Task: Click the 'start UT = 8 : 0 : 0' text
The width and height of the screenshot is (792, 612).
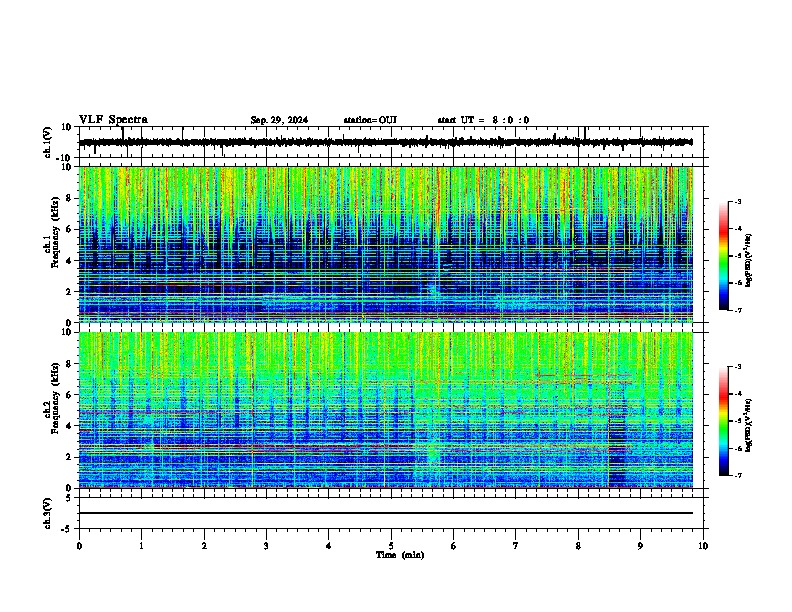Action: click(483, 120)
